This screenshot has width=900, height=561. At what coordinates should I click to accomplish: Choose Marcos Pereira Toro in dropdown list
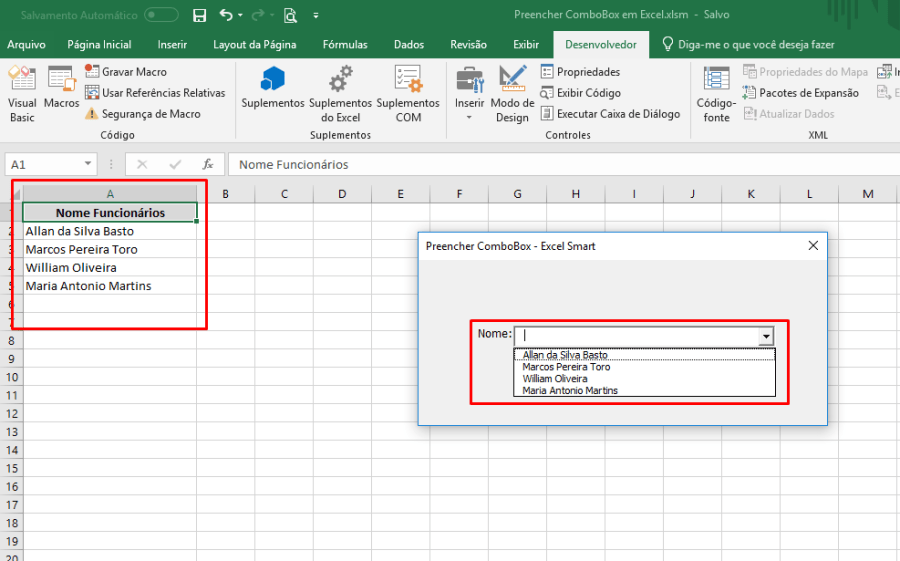click(644, 367)
